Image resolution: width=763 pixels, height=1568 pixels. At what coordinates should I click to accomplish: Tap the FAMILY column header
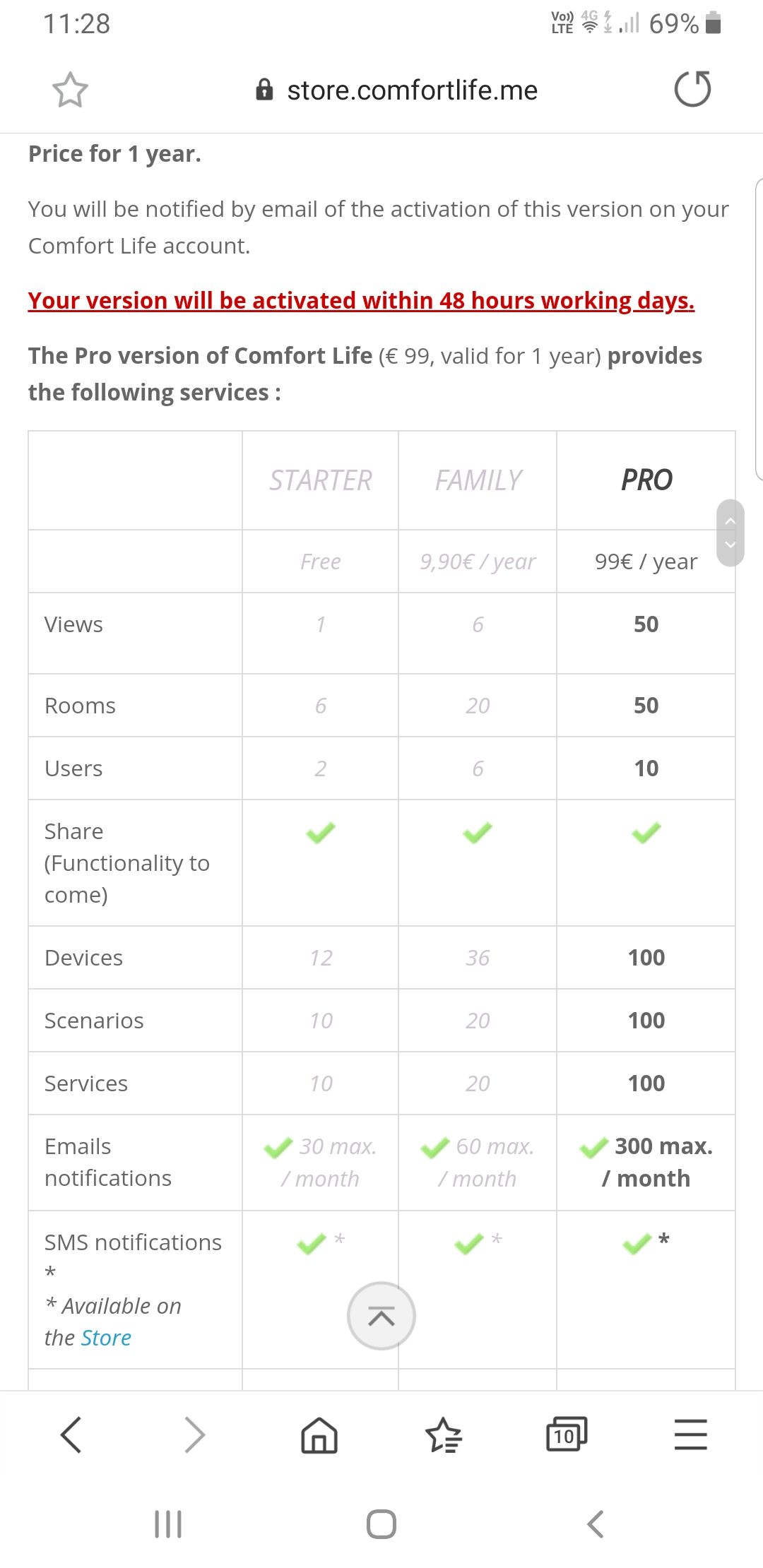pos(478,480)
